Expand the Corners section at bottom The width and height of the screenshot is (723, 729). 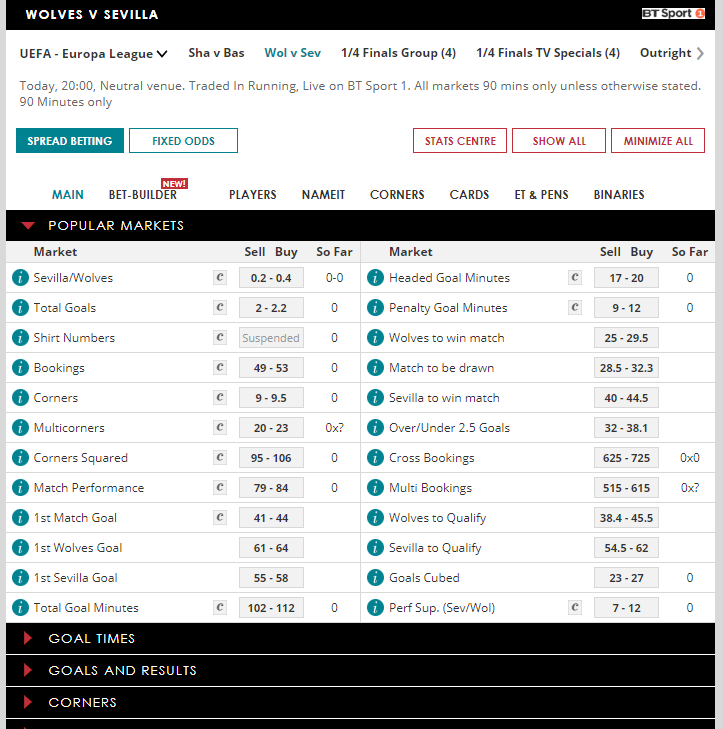[28, 702]
